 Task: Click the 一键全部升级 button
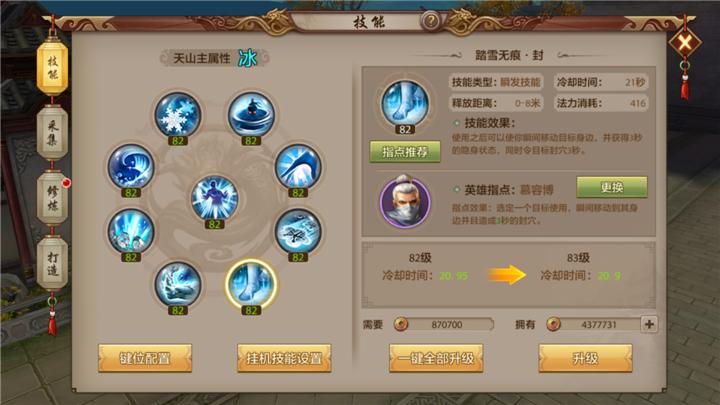click(436, 358)
